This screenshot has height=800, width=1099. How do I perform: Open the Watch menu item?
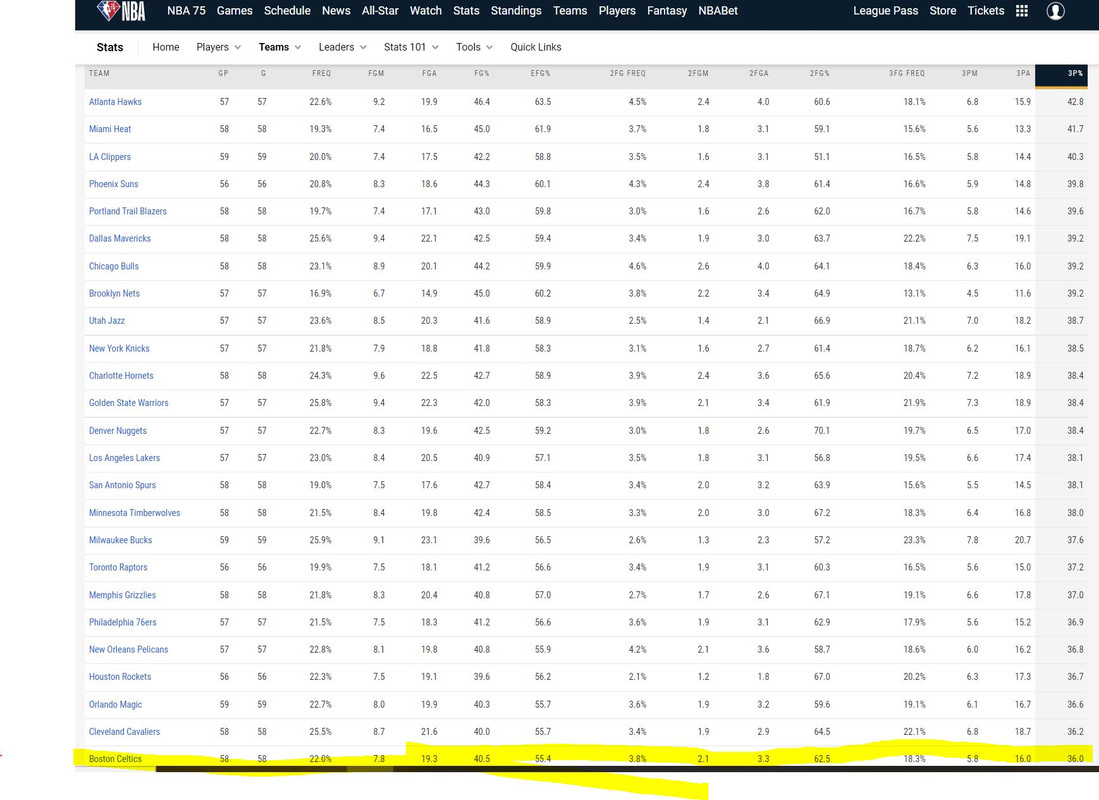pyautogui.click(x=425, y=11)
